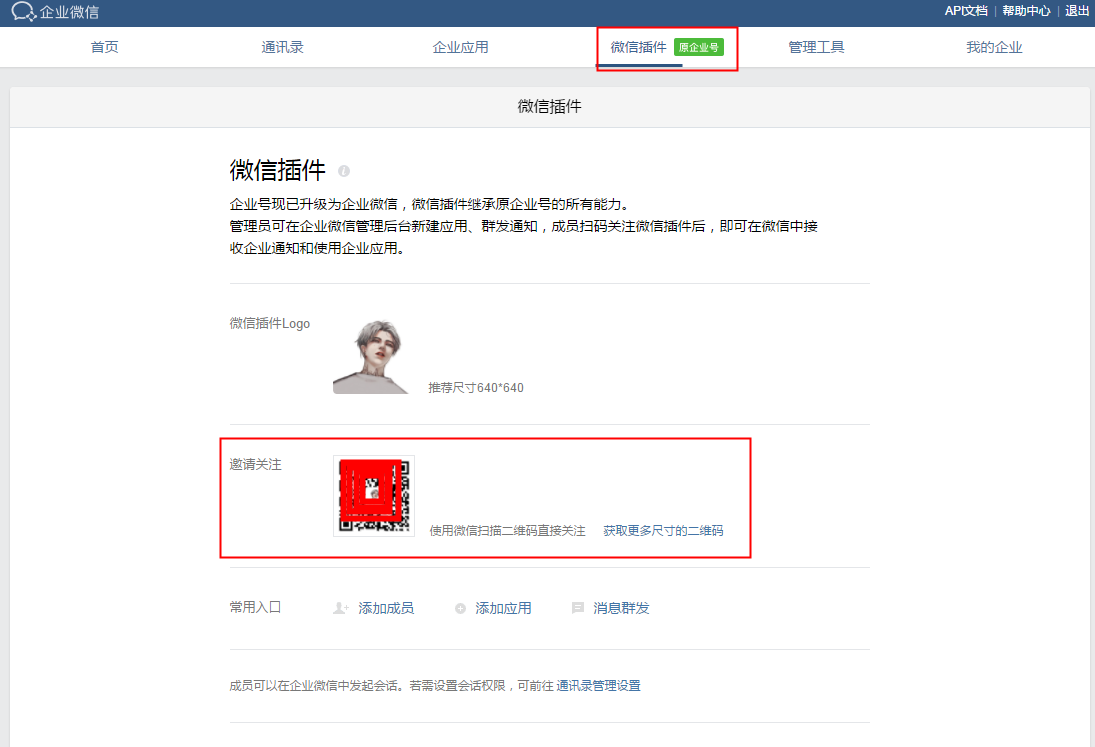Open the 首页 tab

click(104, 47)
